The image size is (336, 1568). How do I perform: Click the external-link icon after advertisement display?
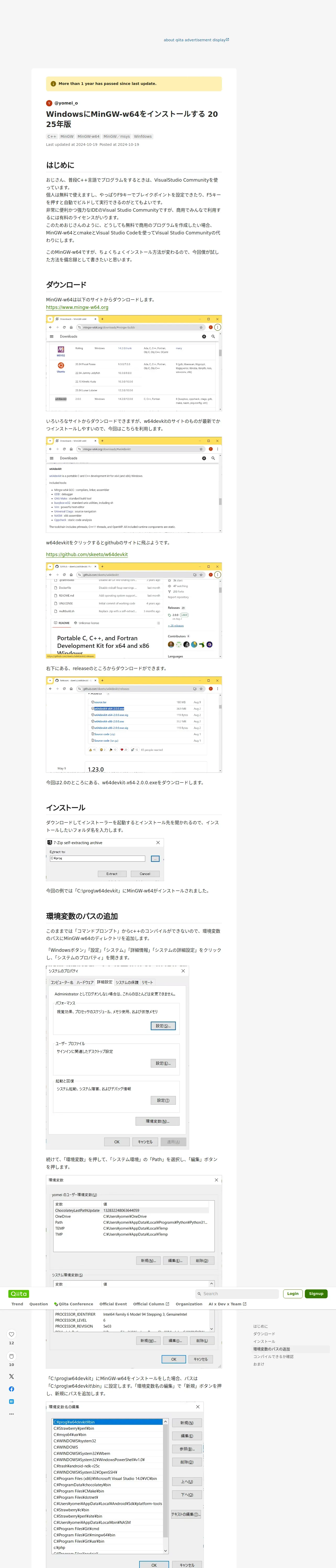click(x=227, y=39)
